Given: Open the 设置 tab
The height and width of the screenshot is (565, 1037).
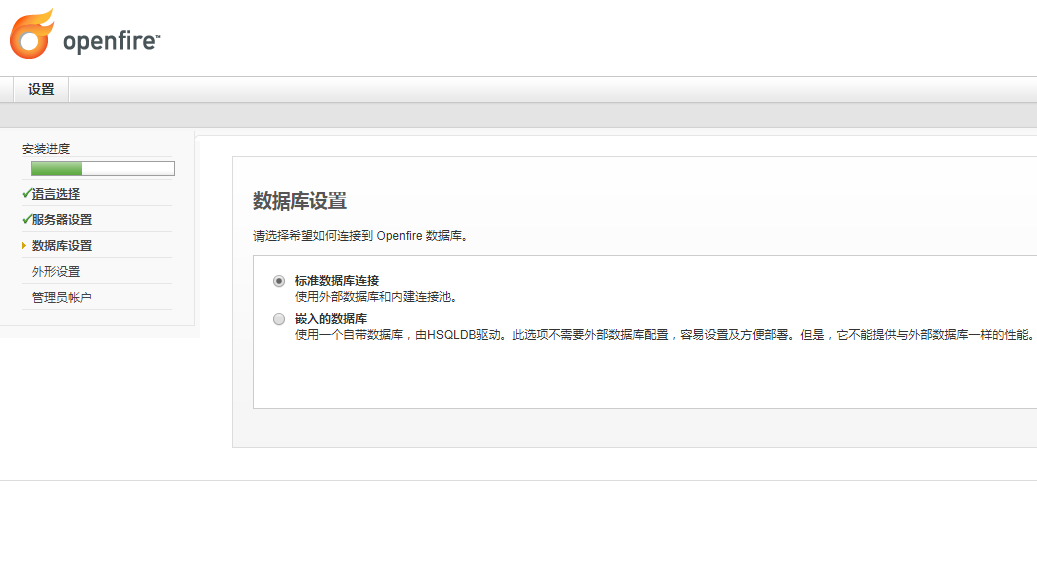Looking at the screenshot, I should click(x=41, y=89).
